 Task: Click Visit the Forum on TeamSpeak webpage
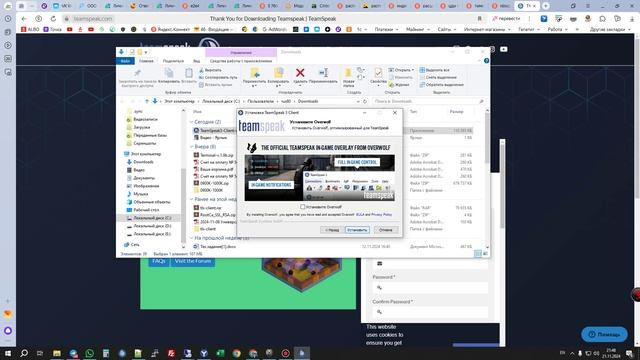click(193, 261)
